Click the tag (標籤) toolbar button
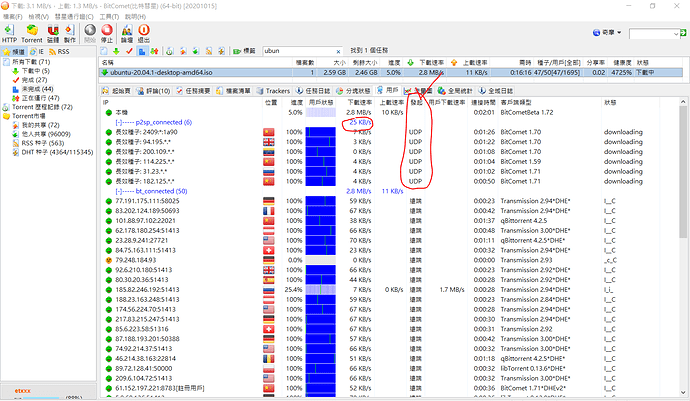This screenshot has height=401, width=690. click(x=244, y=51)
